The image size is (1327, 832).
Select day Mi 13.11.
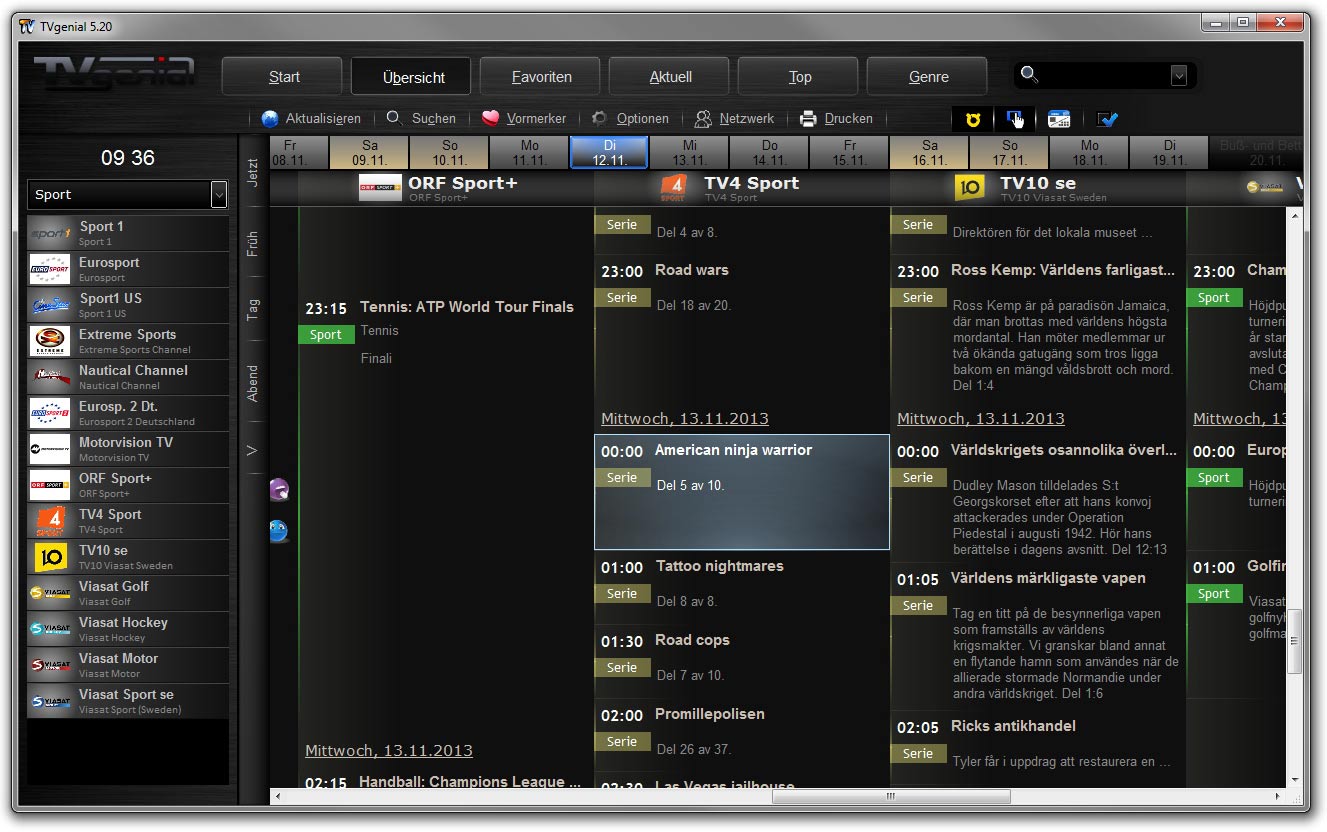pyautogui.click(x=690, y=153)
